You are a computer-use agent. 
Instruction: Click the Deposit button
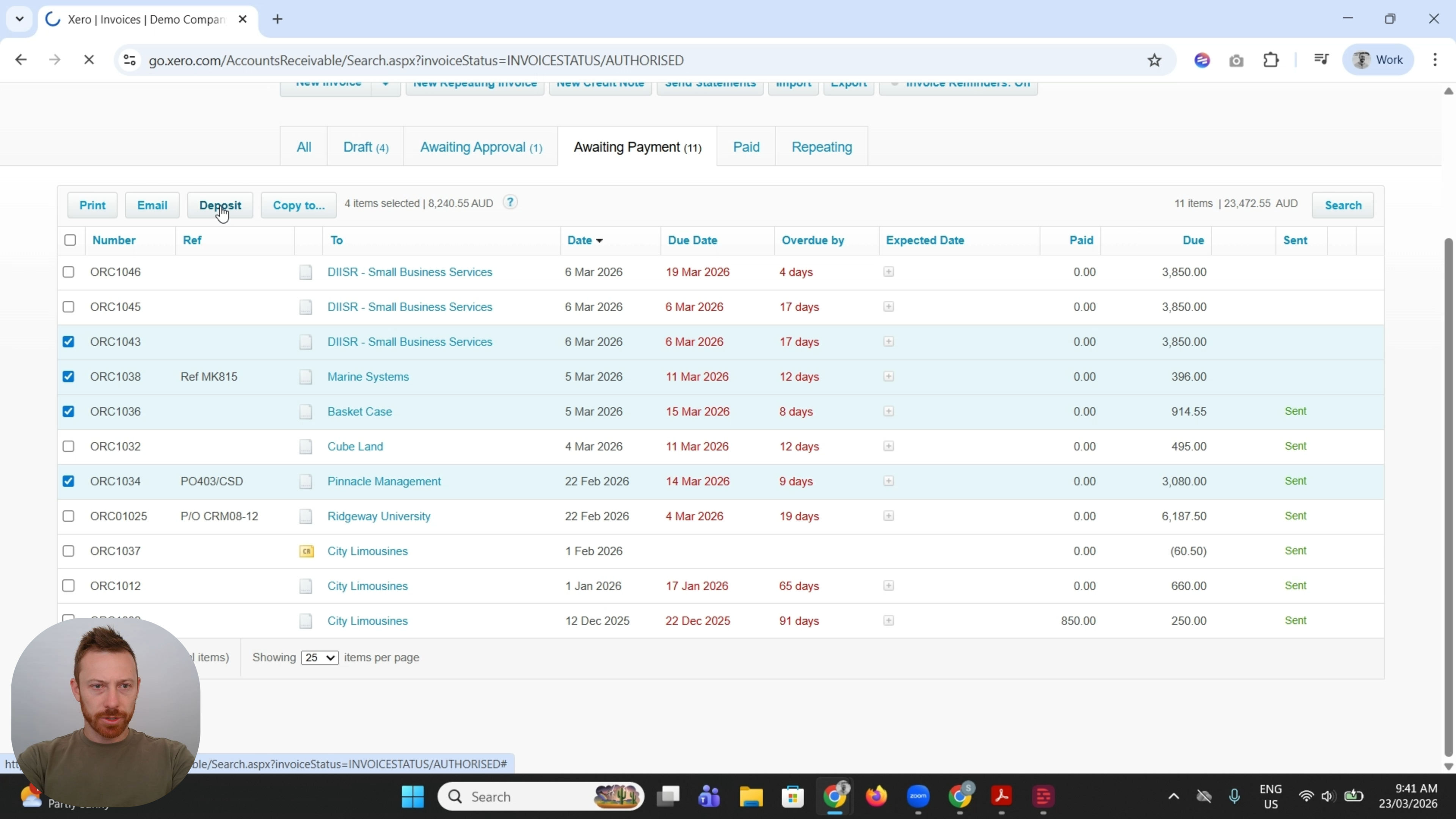[x=220, y=205]
